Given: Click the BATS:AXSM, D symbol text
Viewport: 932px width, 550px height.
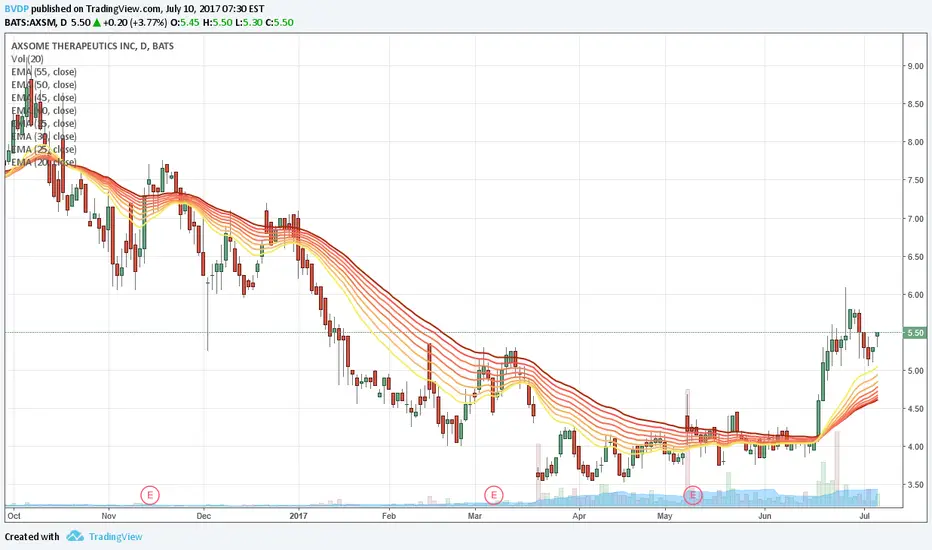Looking at the screenshot, I should [x=36, y=23].
